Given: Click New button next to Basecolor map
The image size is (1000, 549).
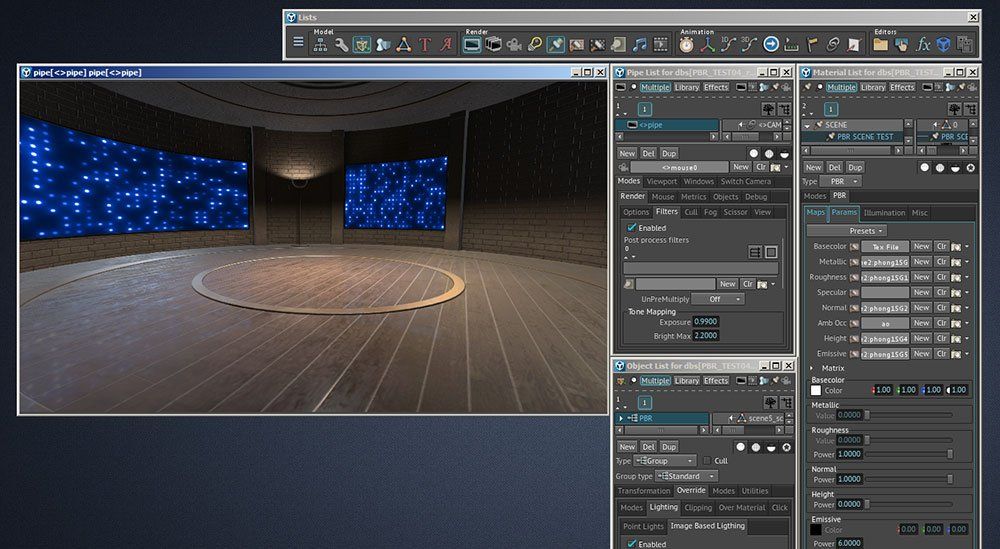Looking at the screenshot, I should pyautogui.click(x=921, y=246).
